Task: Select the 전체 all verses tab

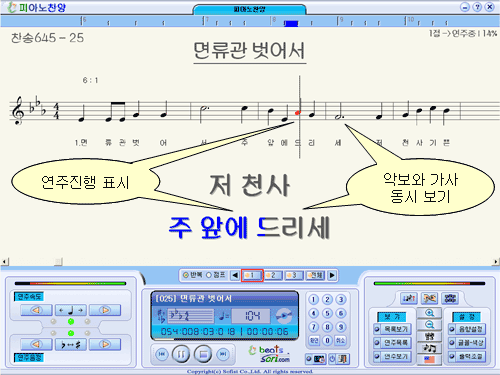Action: pyautogui.click(x=315, y=275)
